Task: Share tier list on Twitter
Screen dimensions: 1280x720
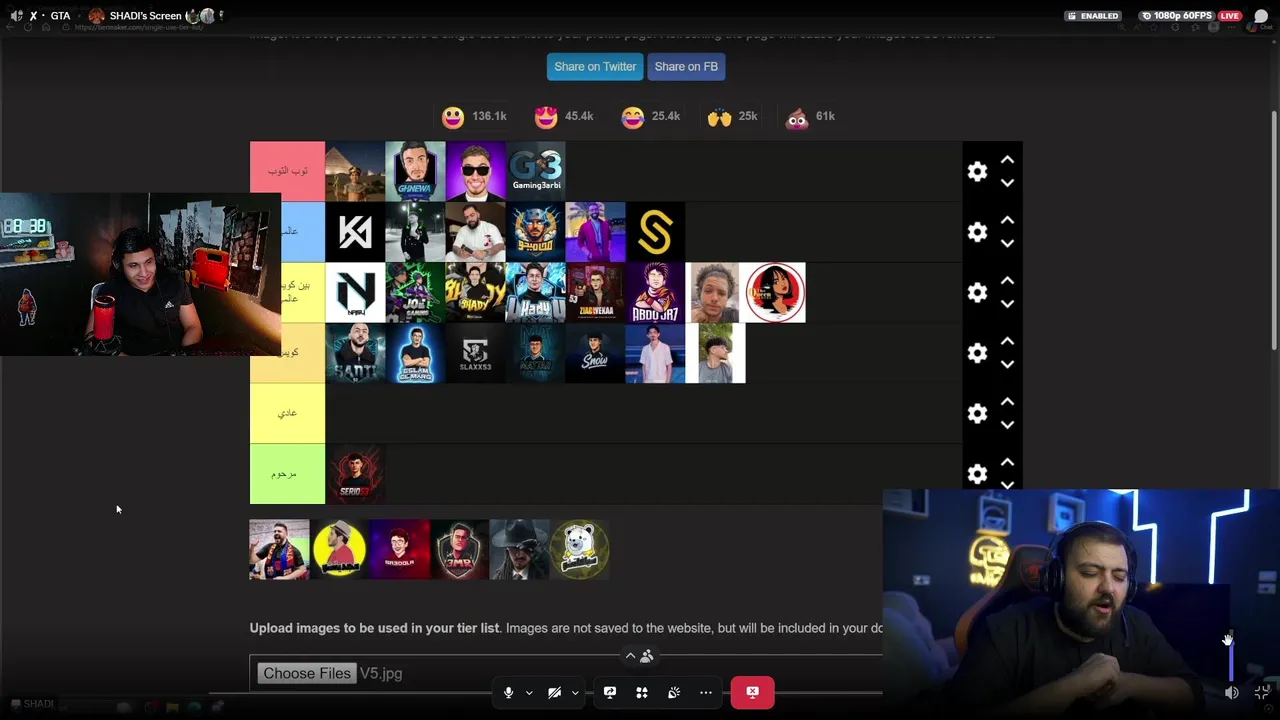Action: click(x=595, y=67)
